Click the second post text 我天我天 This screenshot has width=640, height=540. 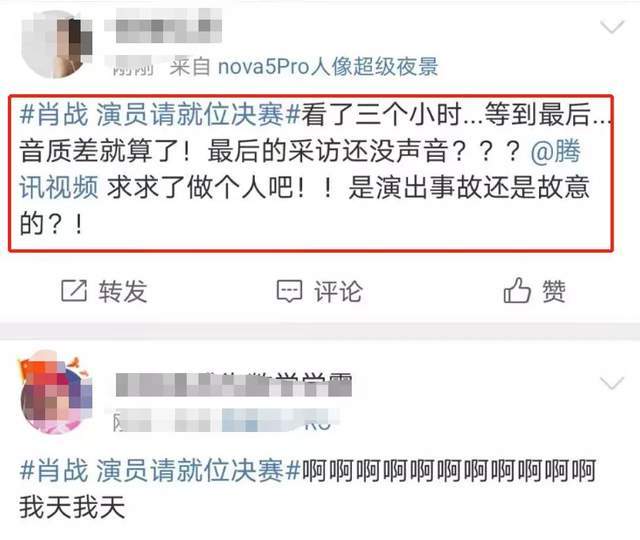(x=72, y=507)
